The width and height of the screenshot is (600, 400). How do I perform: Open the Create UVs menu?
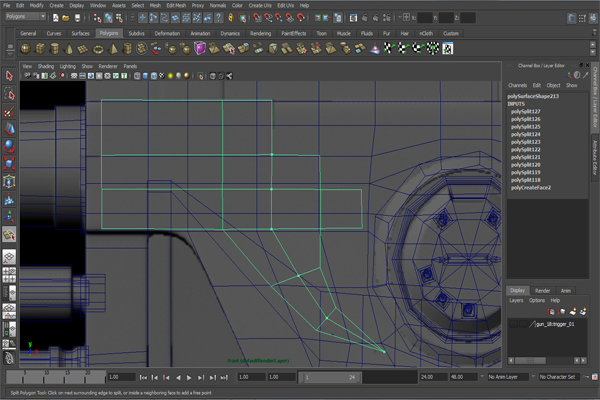click(x=260, y=5)
